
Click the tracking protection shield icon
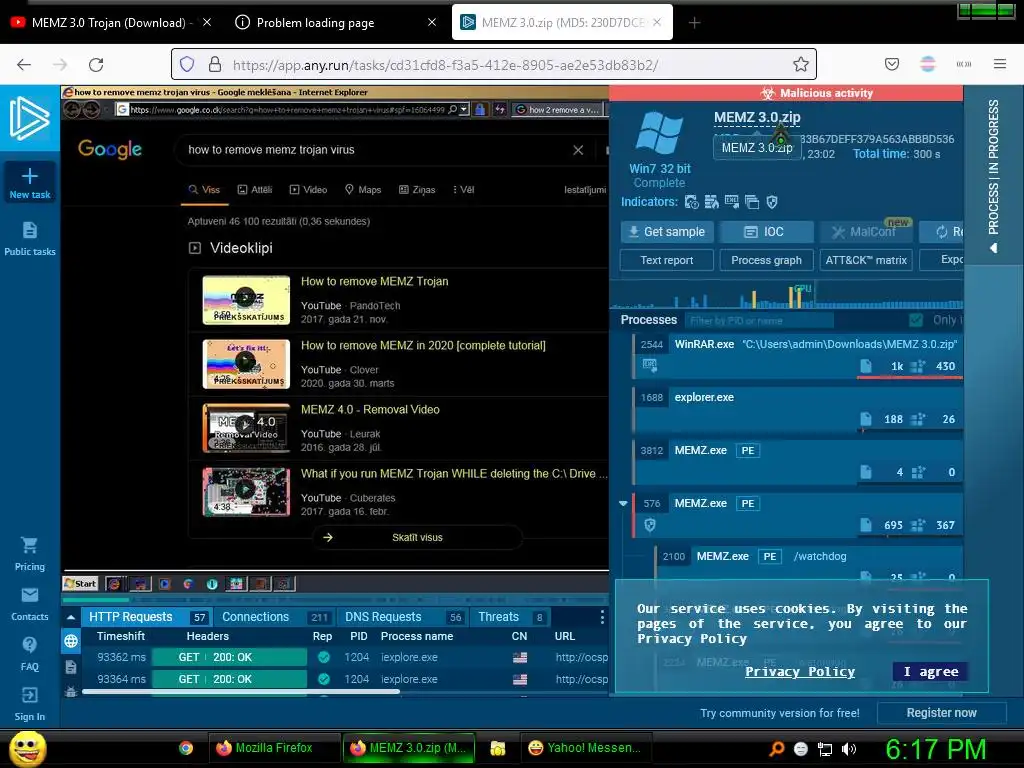pos(187,64)
